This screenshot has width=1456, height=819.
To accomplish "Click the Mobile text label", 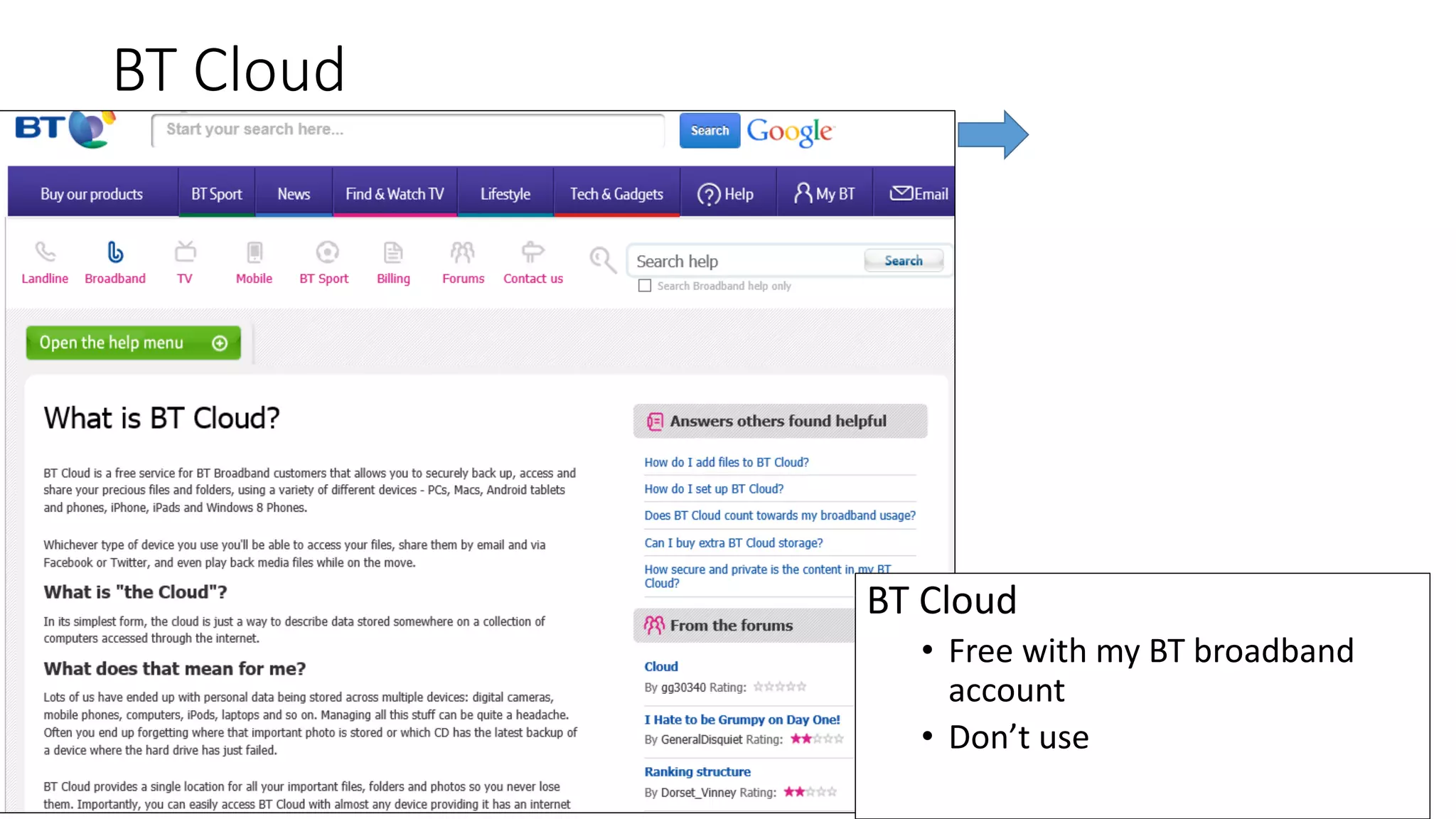I will point(254,279).
